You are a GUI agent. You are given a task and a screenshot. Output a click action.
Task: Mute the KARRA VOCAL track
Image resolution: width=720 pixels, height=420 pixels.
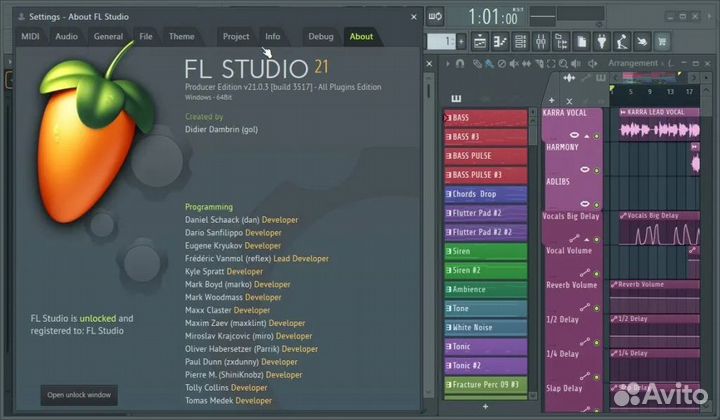tap(596, 136)
